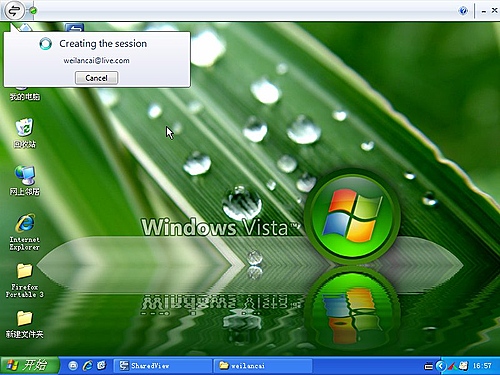Viewport: 500px width, 375px height.
Task: Launch Internet Explorer from quick launch
Action: pos(87,366)
